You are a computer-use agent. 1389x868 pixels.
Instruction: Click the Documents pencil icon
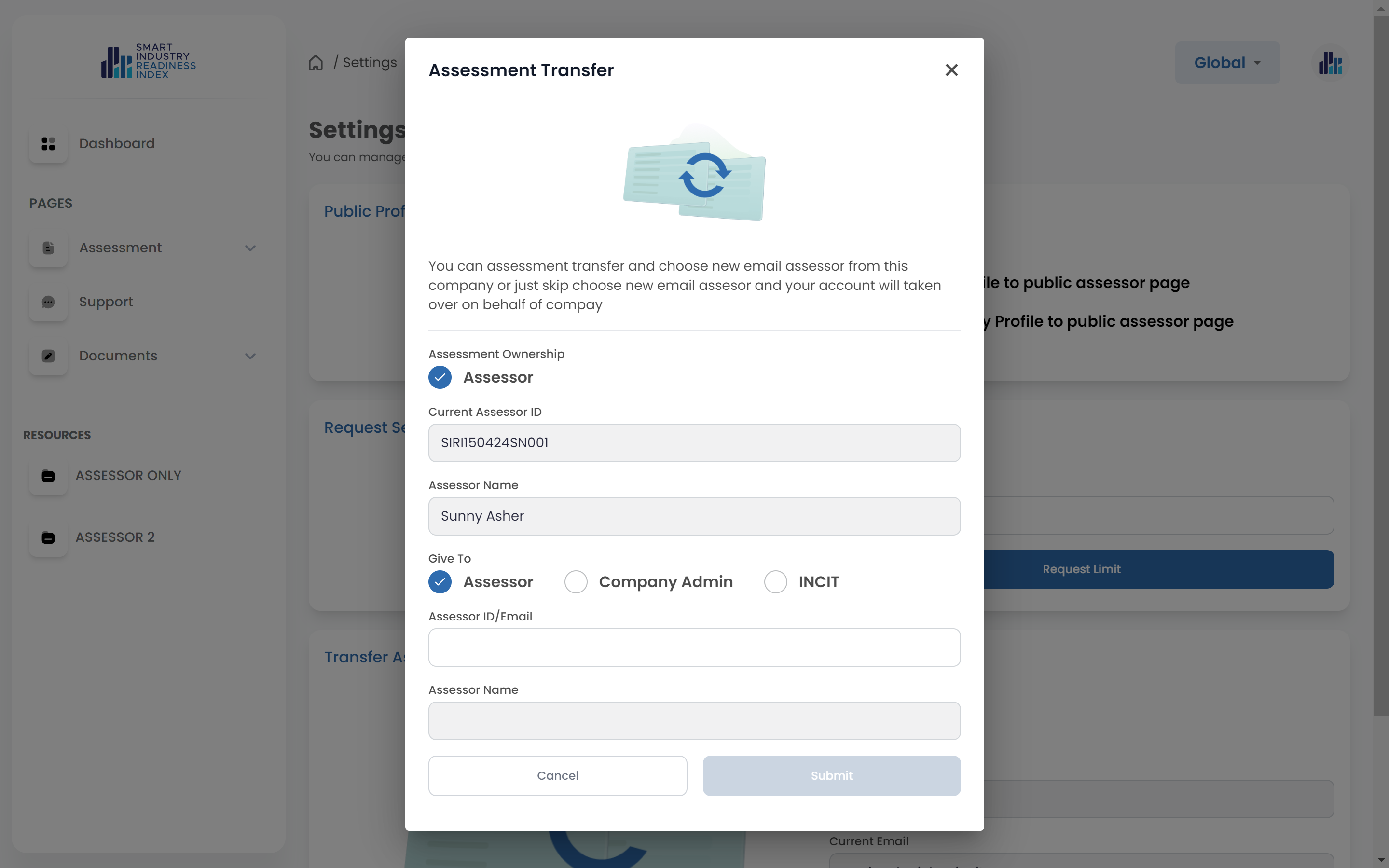pos(48,356)
